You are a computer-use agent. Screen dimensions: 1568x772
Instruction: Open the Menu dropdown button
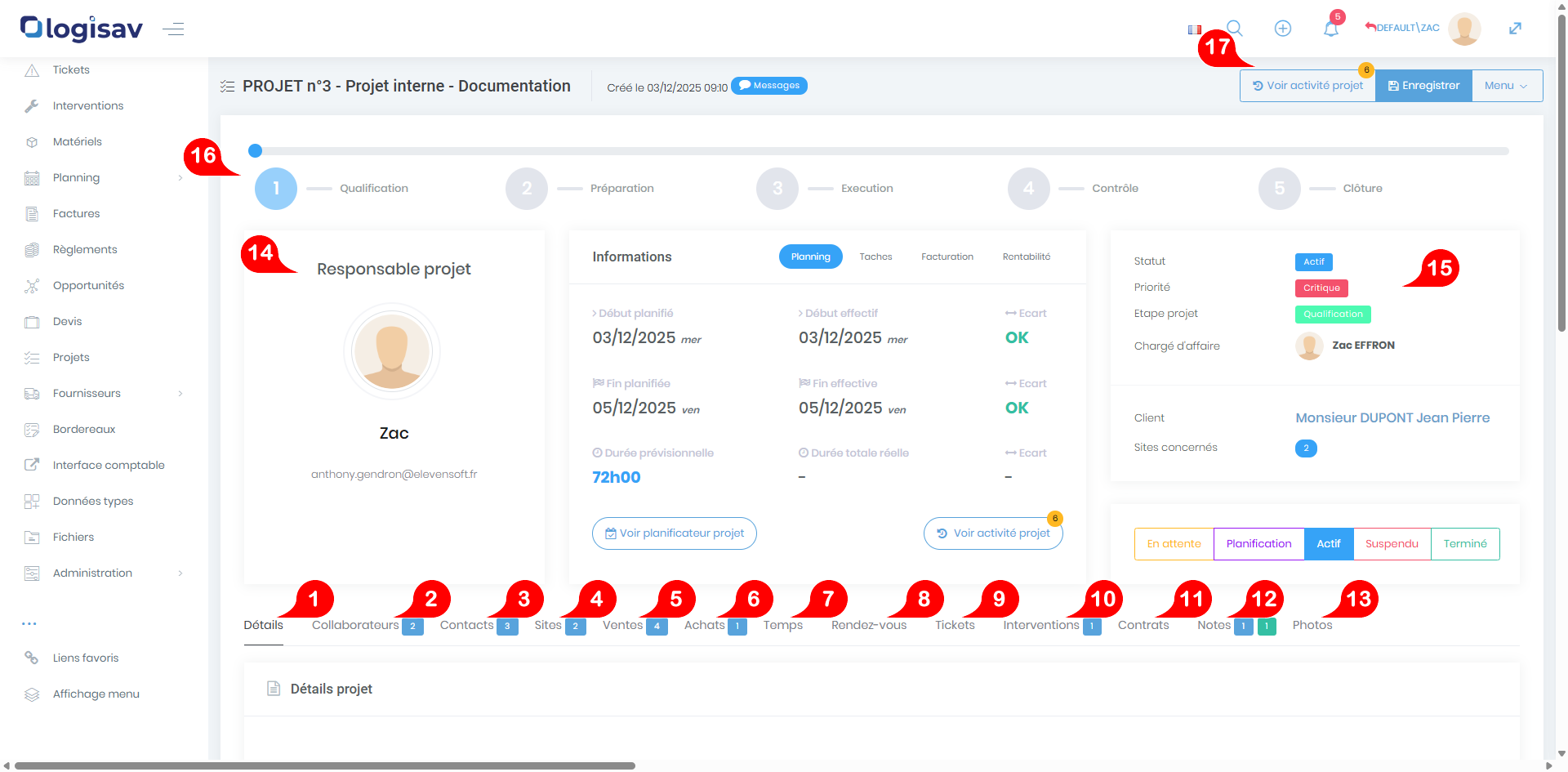point(1506,86)
